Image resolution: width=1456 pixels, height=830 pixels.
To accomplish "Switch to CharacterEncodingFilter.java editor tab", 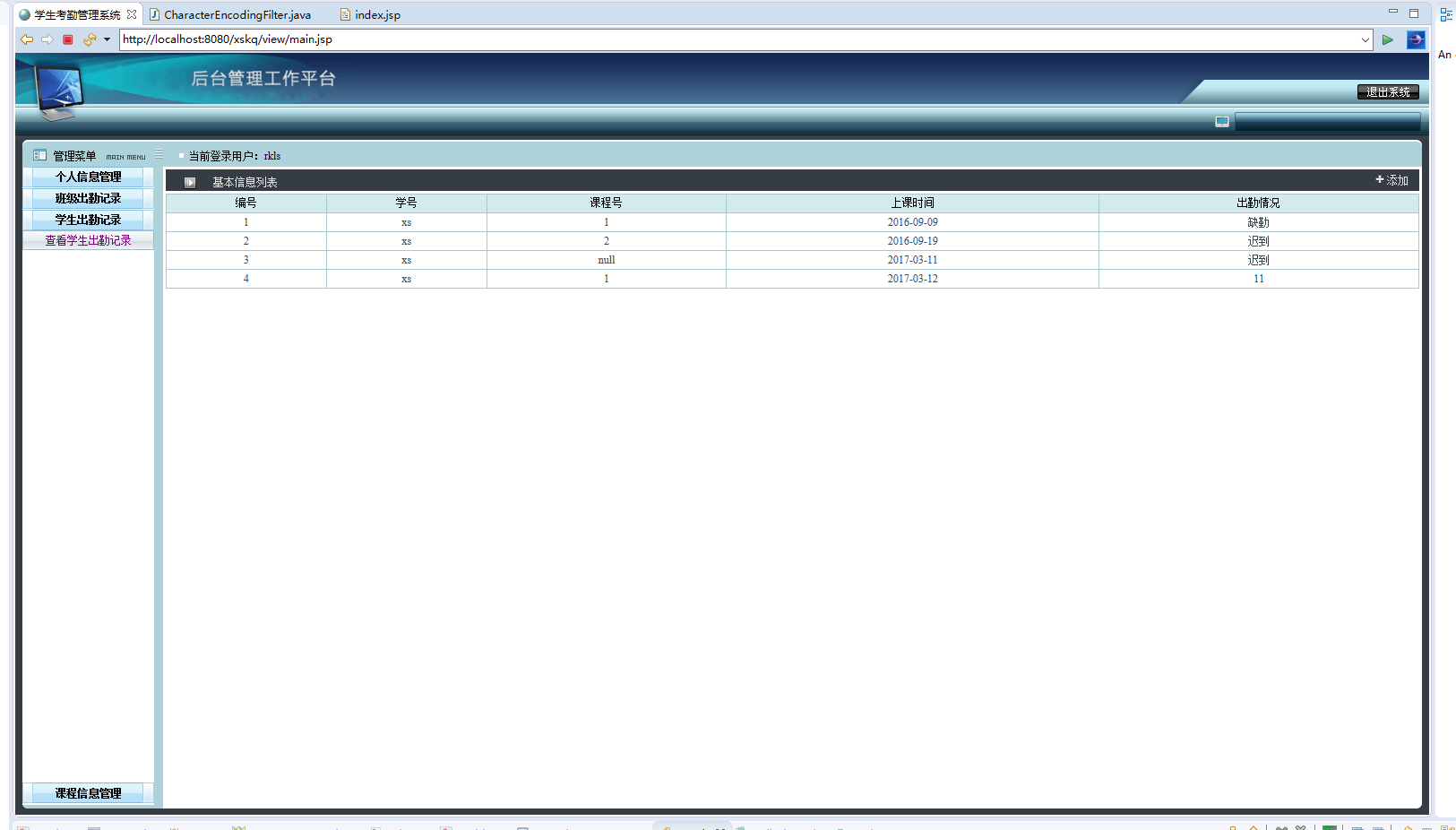I will (x=230, y=14).
